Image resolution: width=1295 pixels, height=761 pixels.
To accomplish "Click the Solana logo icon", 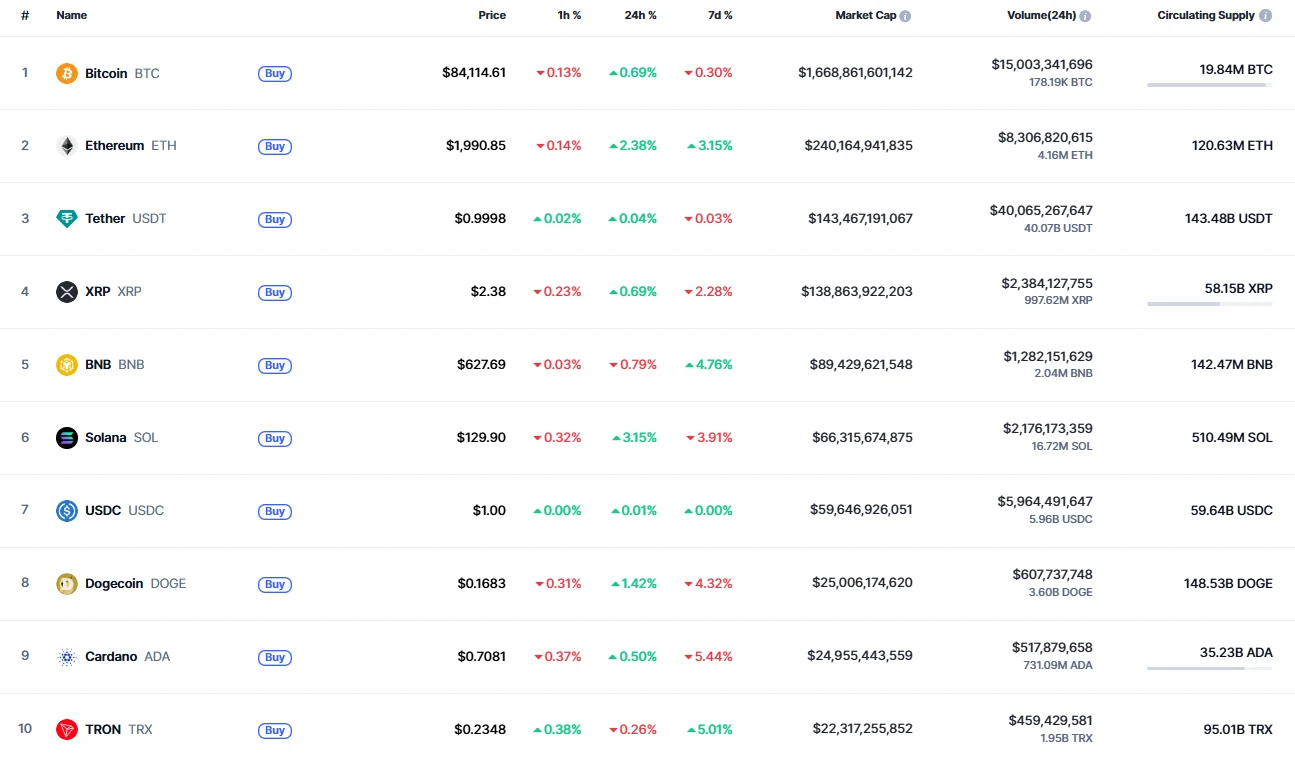I will (x=67, y=438).
